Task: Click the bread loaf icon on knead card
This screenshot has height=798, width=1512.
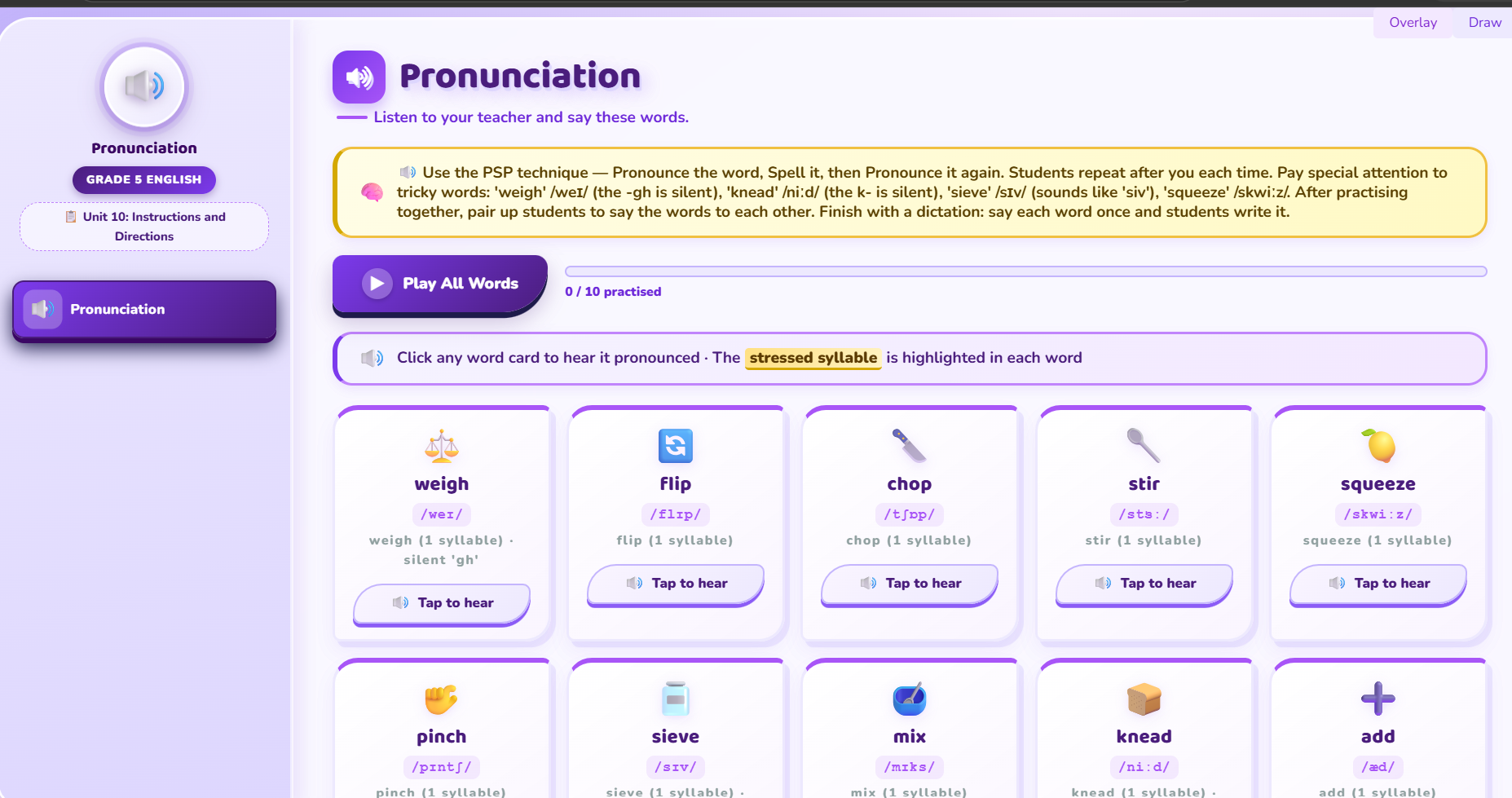Action: (1144, 699)
